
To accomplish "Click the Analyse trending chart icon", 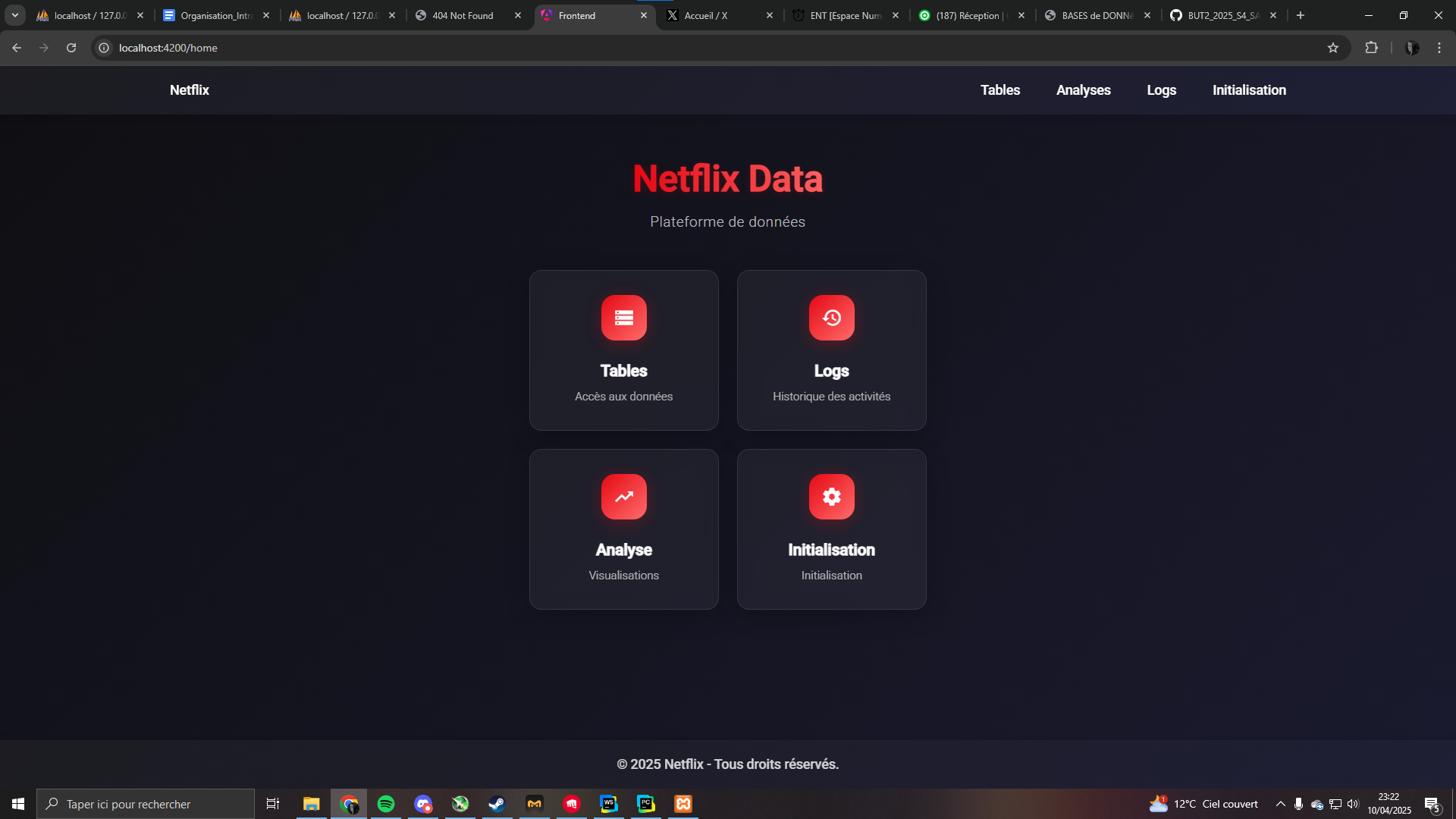I will click(624, 497).
